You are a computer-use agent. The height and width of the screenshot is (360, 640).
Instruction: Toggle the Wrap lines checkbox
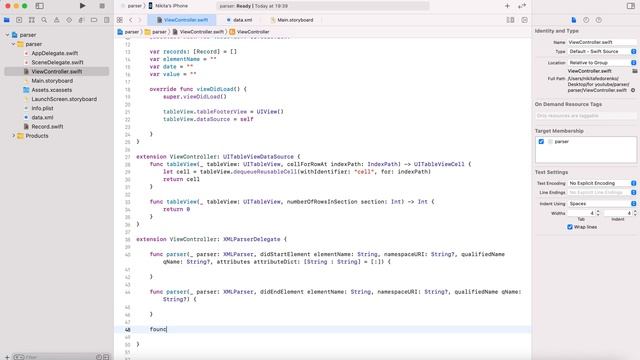(570, 227)
